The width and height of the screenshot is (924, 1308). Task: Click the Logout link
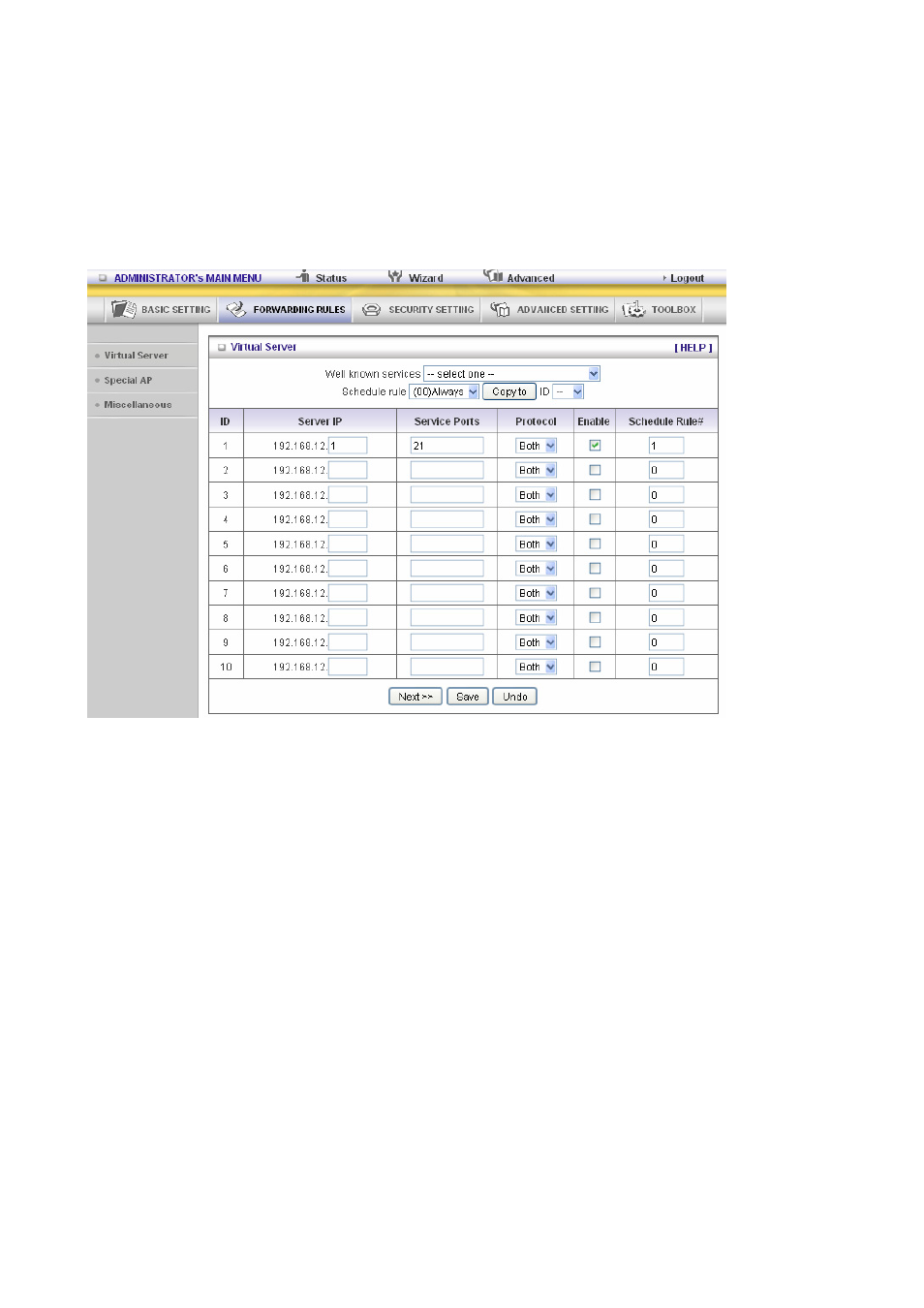(x=687, y=278)
